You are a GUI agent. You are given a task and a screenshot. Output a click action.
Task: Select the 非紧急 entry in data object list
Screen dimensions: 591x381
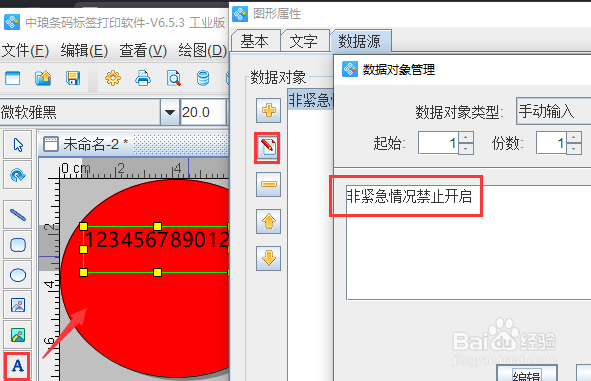point(311,100)
